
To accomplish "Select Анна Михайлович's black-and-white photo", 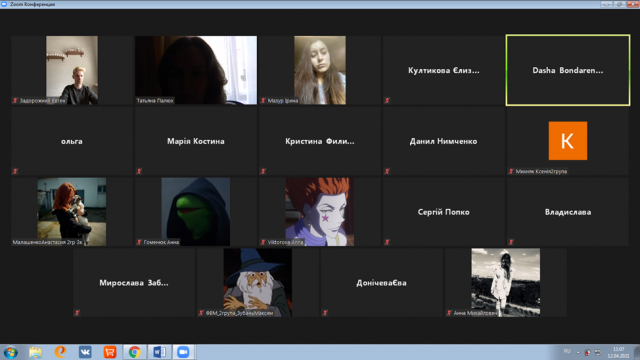I will (x=506, y=282).
